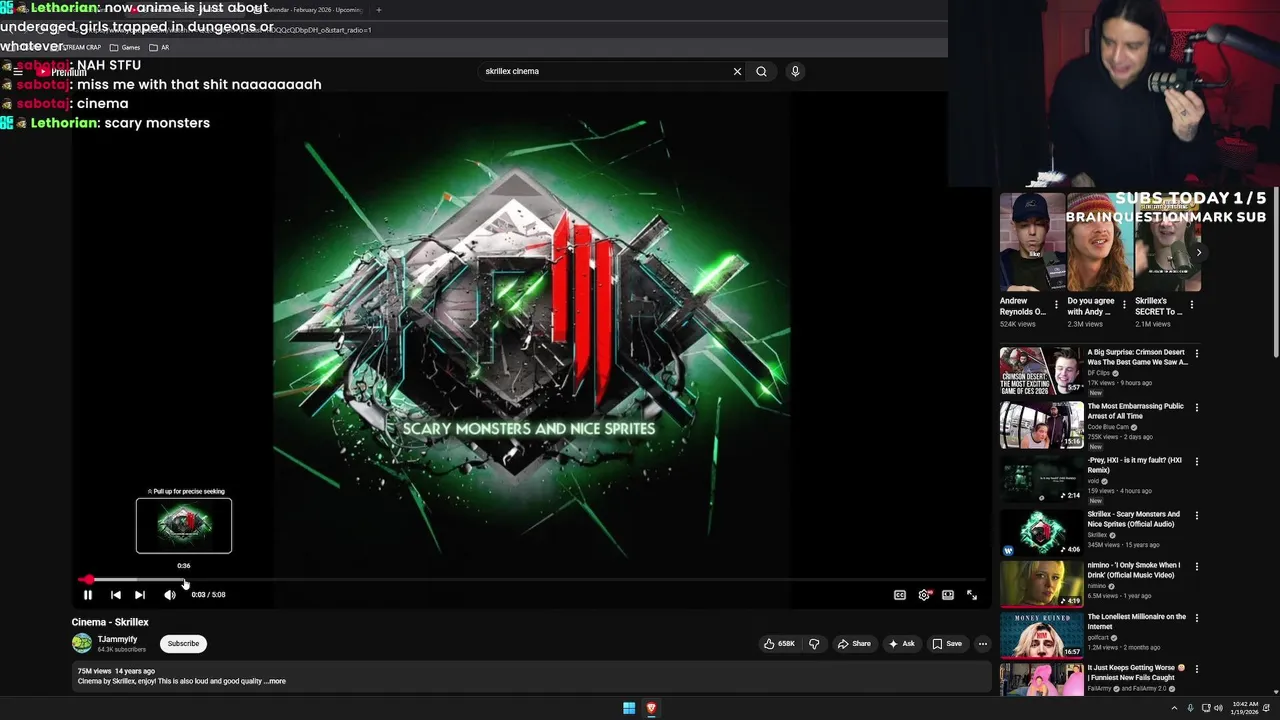Click the DF Clips channel name
This screenshot has width=1280, height=720.
tap(1098, 373)
